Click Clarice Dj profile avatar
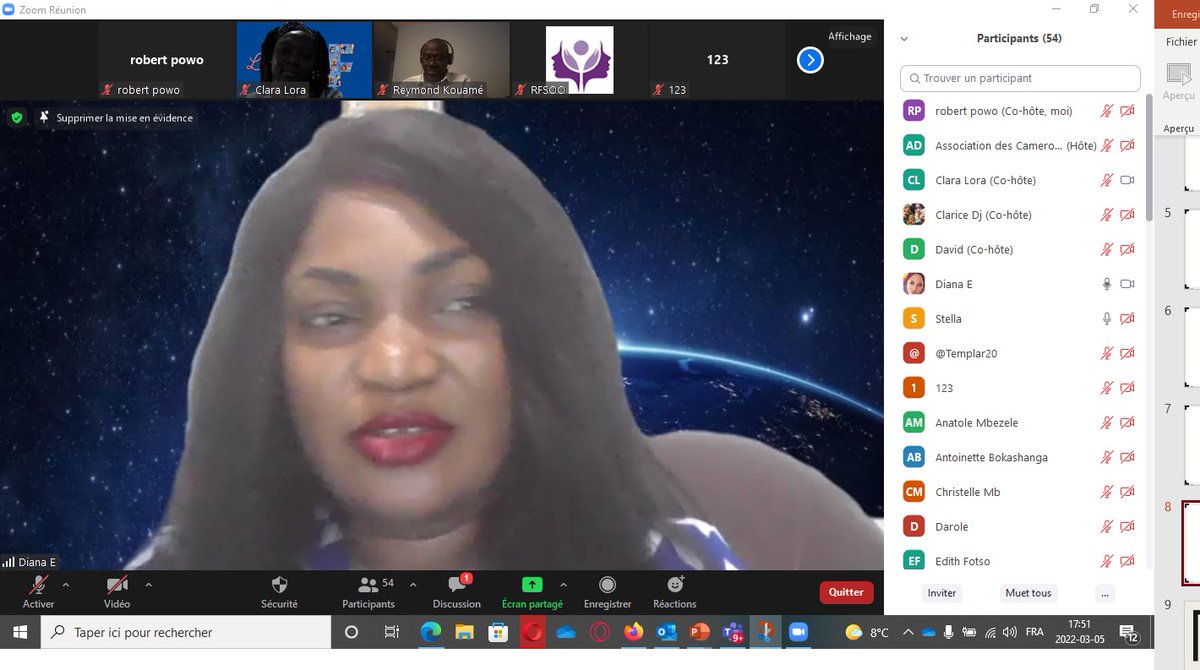This screenshot has height=670, width=1200. [x=914, y=215]
